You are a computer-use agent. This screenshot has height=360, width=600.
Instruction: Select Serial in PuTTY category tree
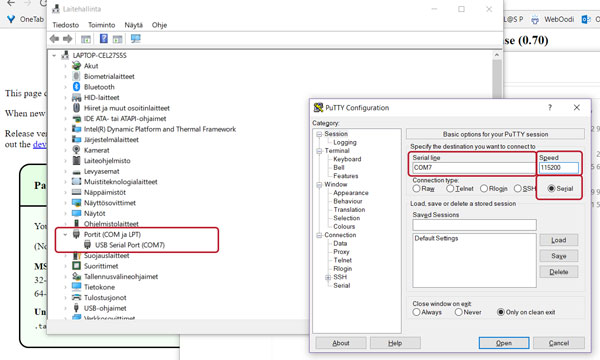(x=342, y=285)
